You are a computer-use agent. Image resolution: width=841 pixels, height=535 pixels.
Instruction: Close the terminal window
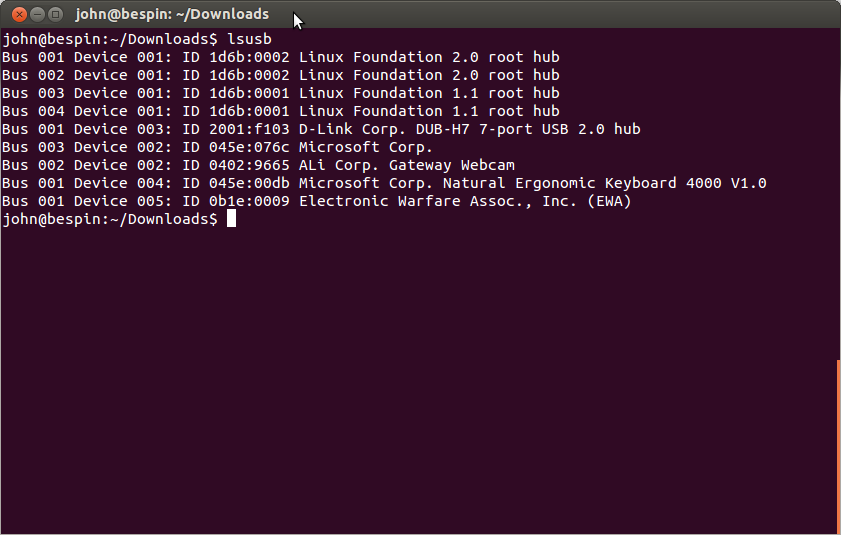pos(18,14)
